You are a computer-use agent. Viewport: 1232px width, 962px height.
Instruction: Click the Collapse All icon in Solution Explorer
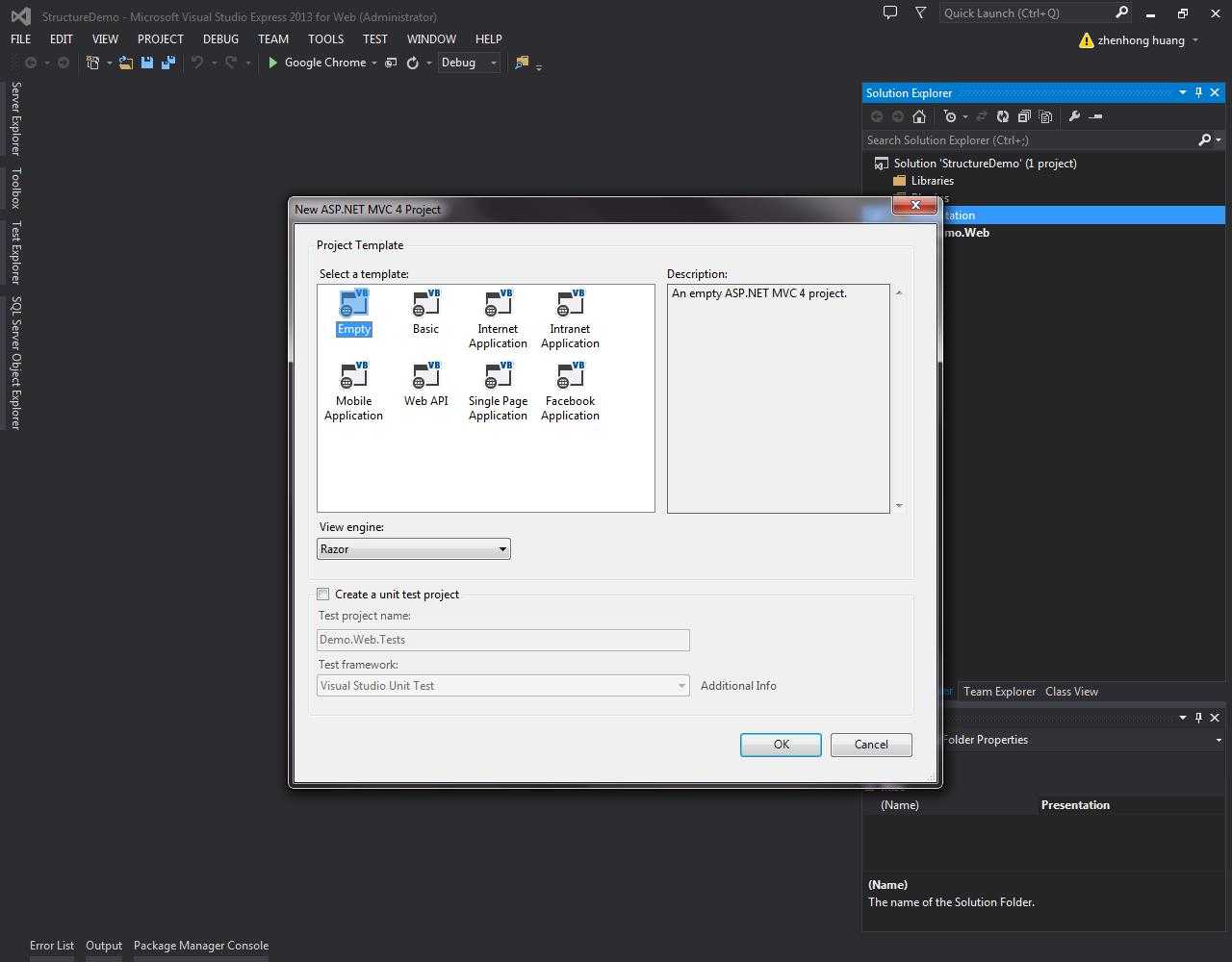pyautogui.click(x=1024, y=116)
